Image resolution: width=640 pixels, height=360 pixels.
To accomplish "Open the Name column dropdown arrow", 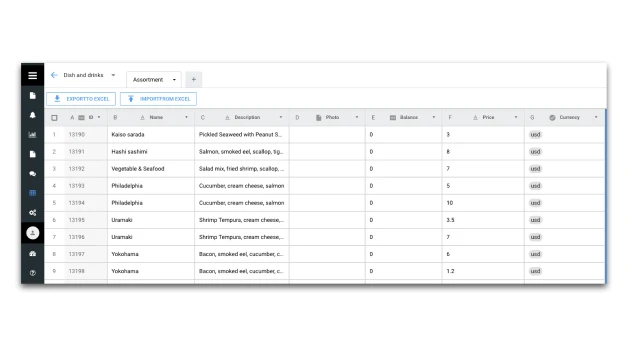I will tap(187, 118).
